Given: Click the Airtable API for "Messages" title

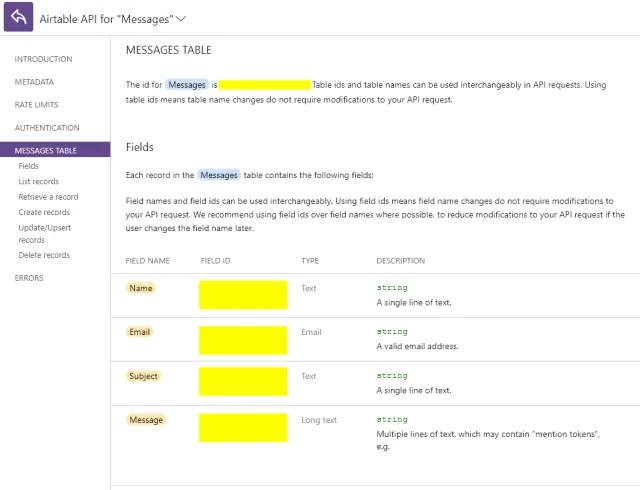Looking at the screenshot, I should pos(106,19).
